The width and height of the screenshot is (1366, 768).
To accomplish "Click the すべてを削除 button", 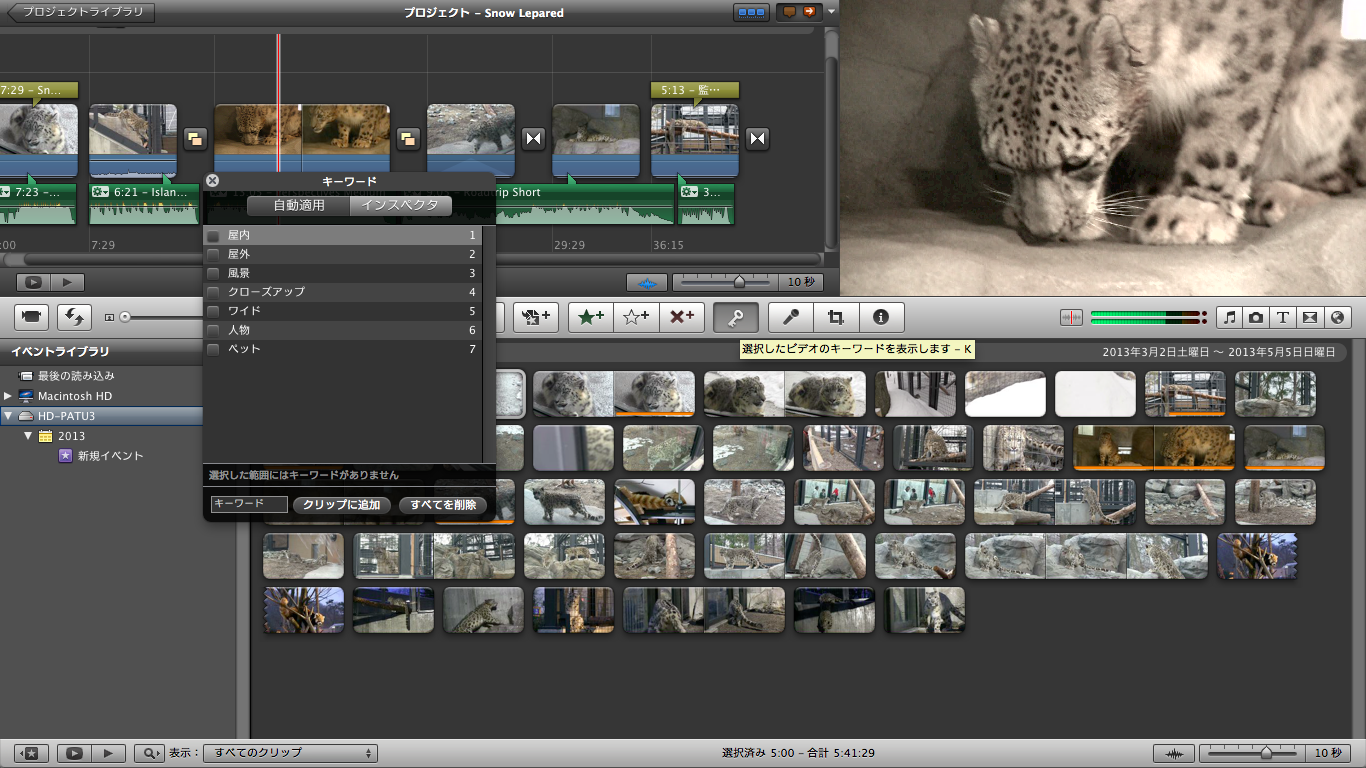I will click(443, 505).
